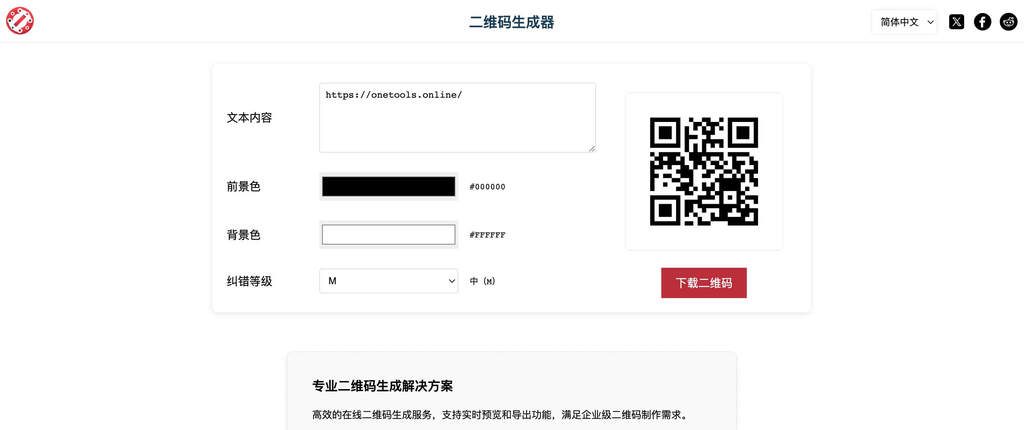The image size is (1024, 430).
Task: Click the chevron arrow of error level select
Action: point(452,281)
